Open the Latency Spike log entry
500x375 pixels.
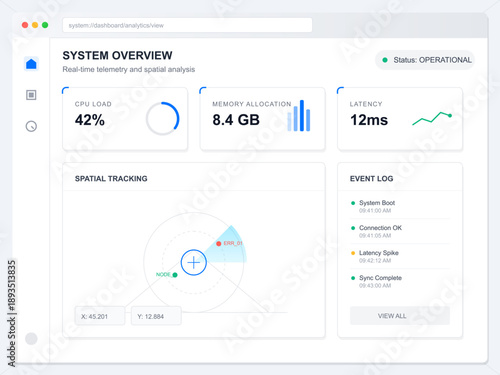400,256
